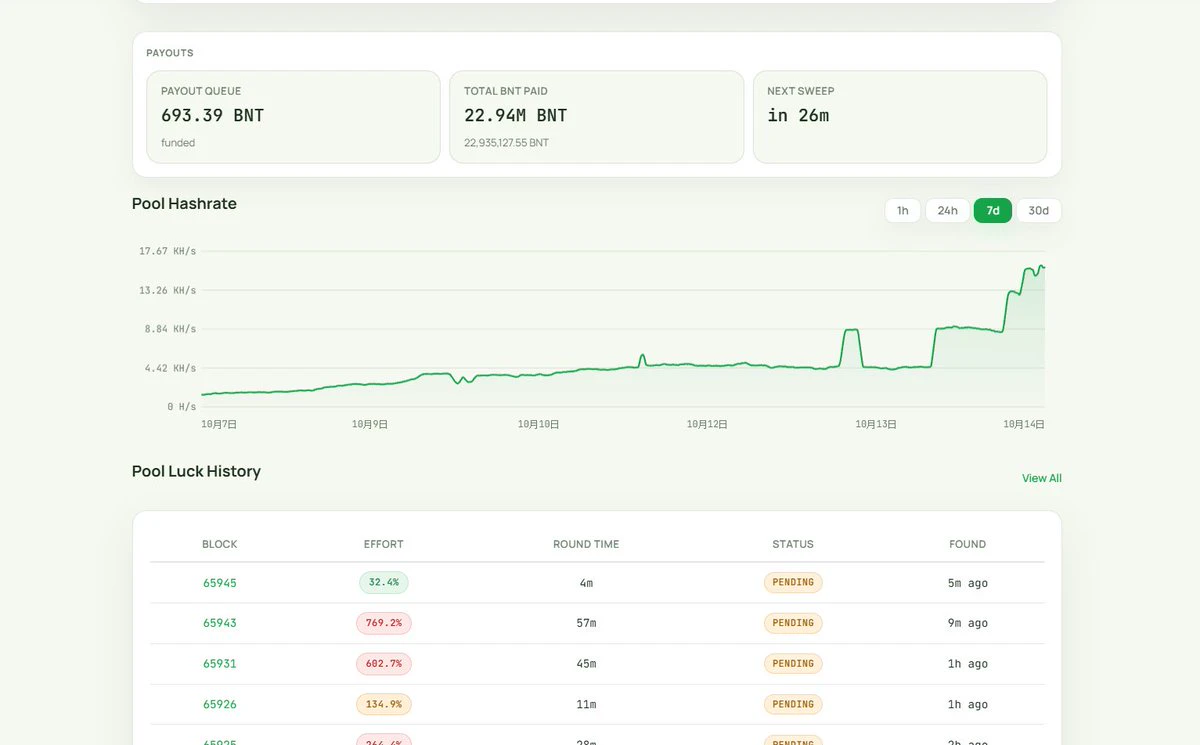Select the 134.9% effort badge
The width and height of the screenshot is (1200, 745).
point(384,704)
